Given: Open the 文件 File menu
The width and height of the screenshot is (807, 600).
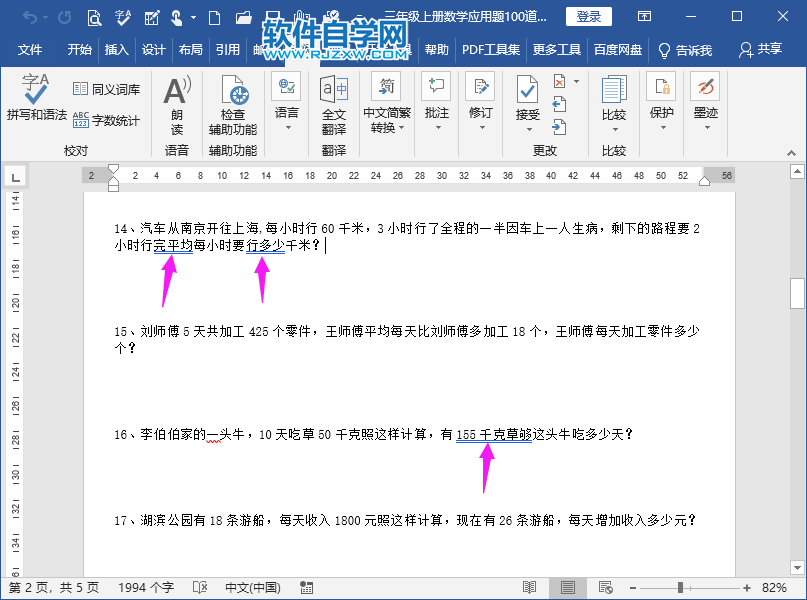Looking at the screenshot, I should [31, 48].
